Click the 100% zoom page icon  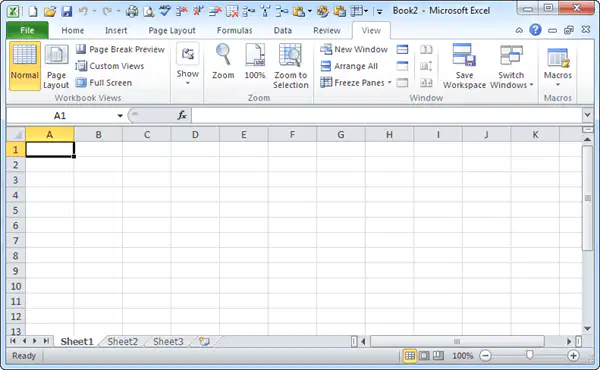click(255, 55)
